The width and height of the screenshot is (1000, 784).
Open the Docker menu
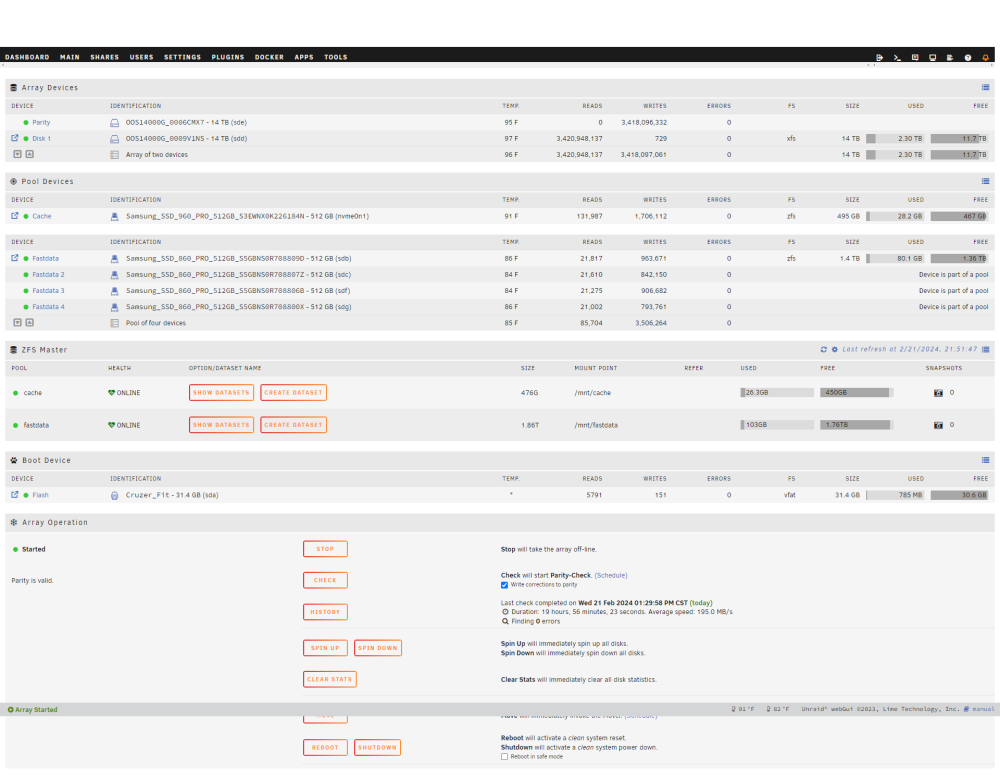click(269, 57)
